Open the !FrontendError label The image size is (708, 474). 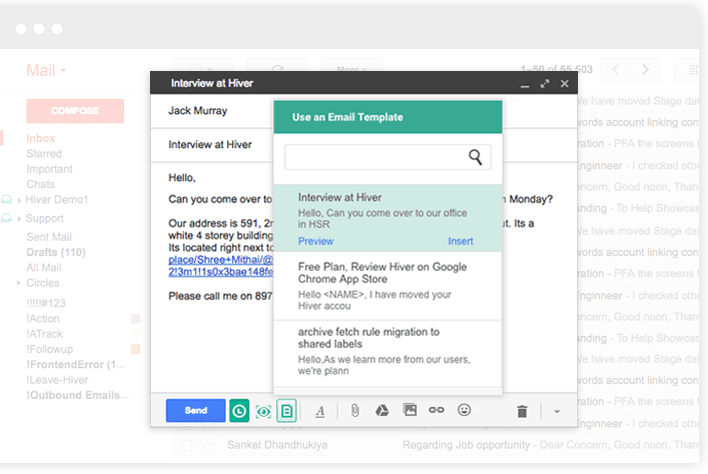(x=75, y=364)
